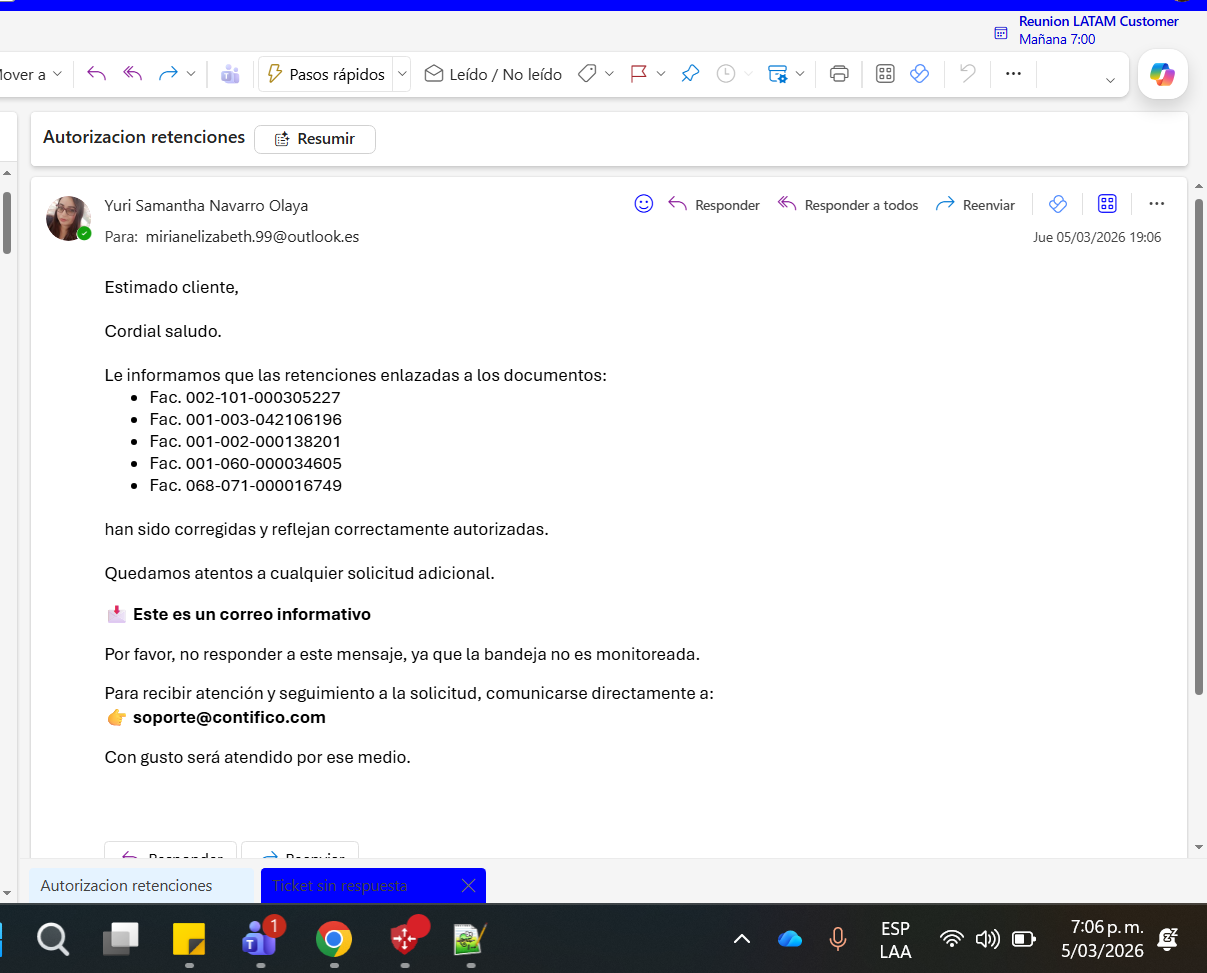Select the text Fac. 001-002-000138201
Screen dimensions: 1207x973
245,441
